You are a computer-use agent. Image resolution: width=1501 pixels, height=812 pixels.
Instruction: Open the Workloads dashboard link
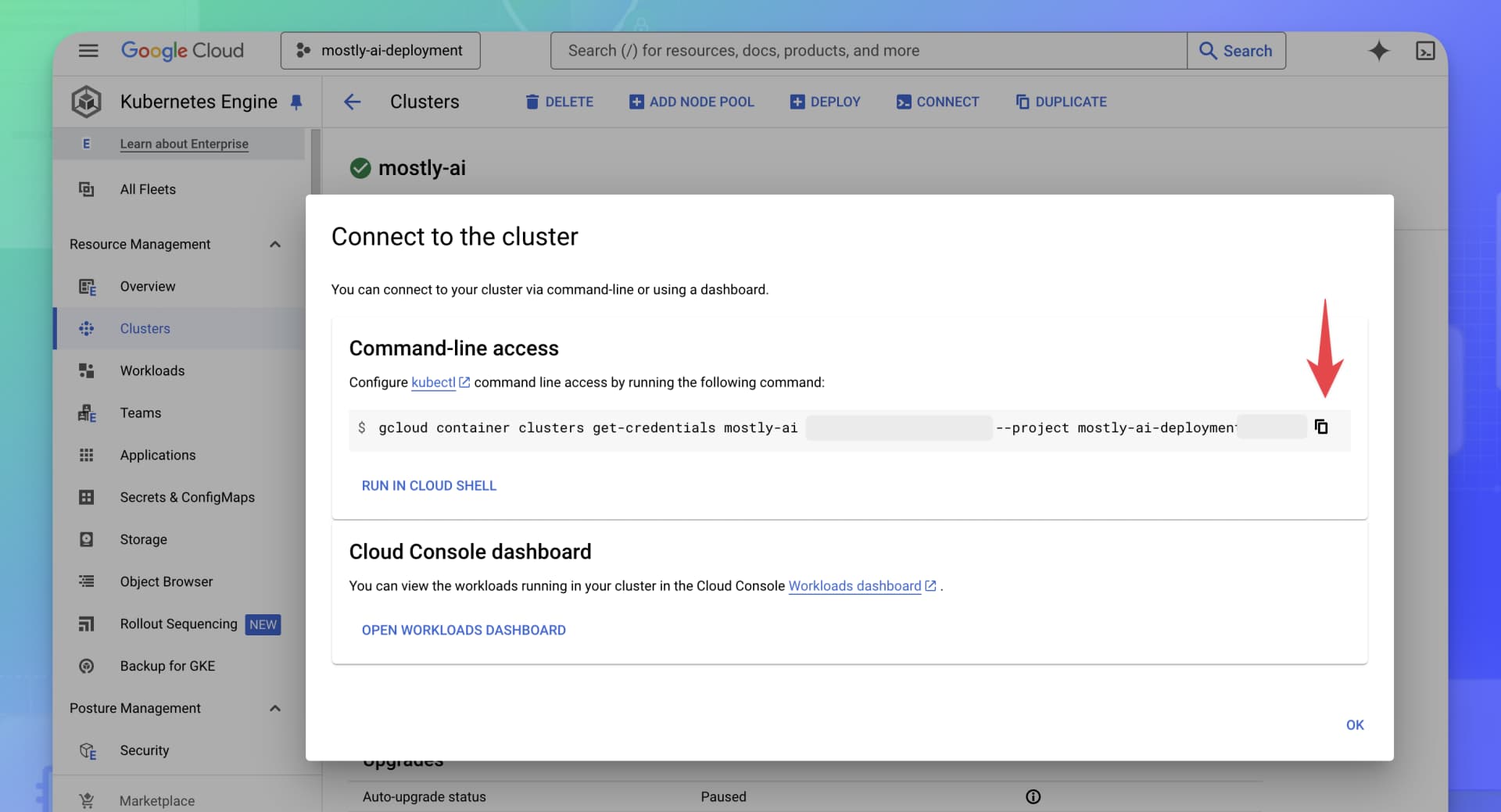tap(855, 585)
